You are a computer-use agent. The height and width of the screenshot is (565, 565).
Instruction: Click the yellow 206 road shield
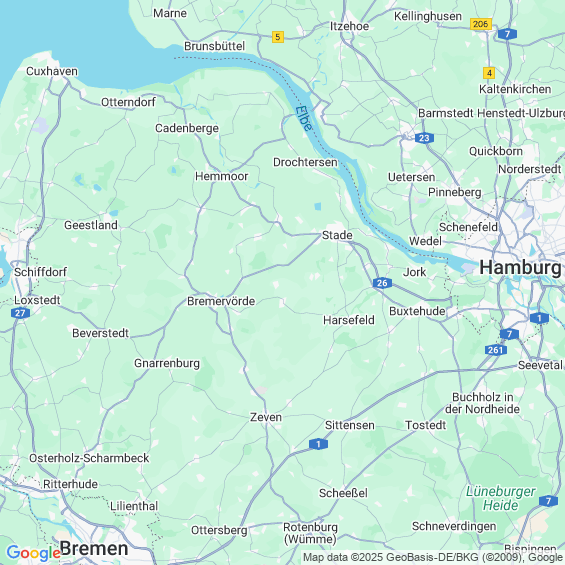[481, 24]
